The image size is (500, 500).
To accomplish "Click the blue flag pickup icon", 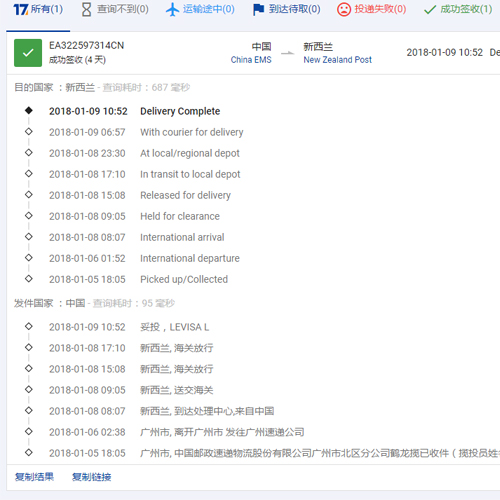I will [258, 10].
